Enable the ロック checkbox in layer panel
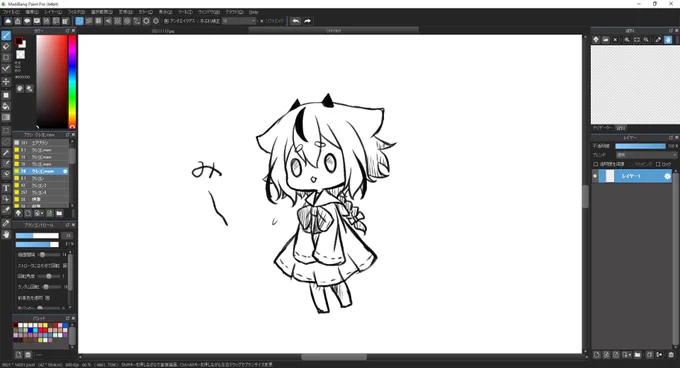Viewport: 680px width, 368px height. [658, 164]
